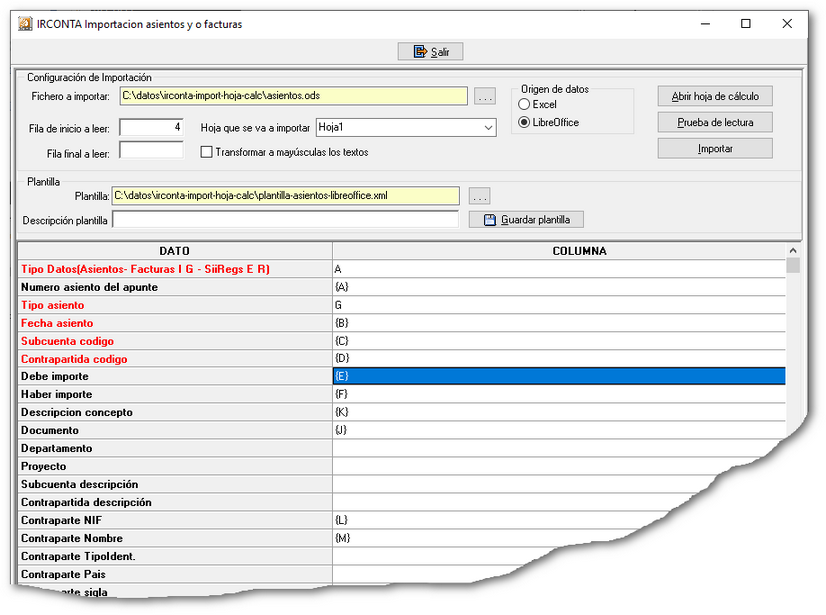Select the Contraparte Nombre row label
Image resolution: width=826 pixels, height=615 pixels.
pyautogui.click(x=175, y=538)
